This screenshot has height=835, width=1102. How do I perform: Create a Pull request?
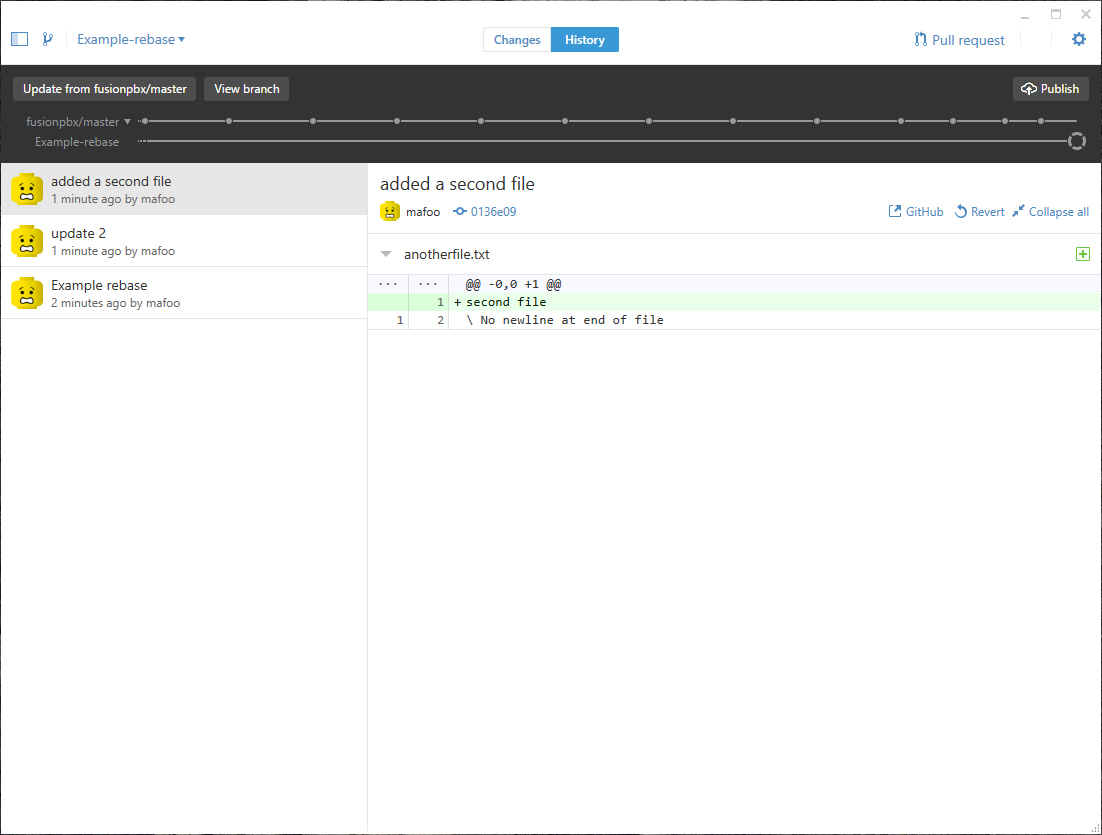(959, 40)
